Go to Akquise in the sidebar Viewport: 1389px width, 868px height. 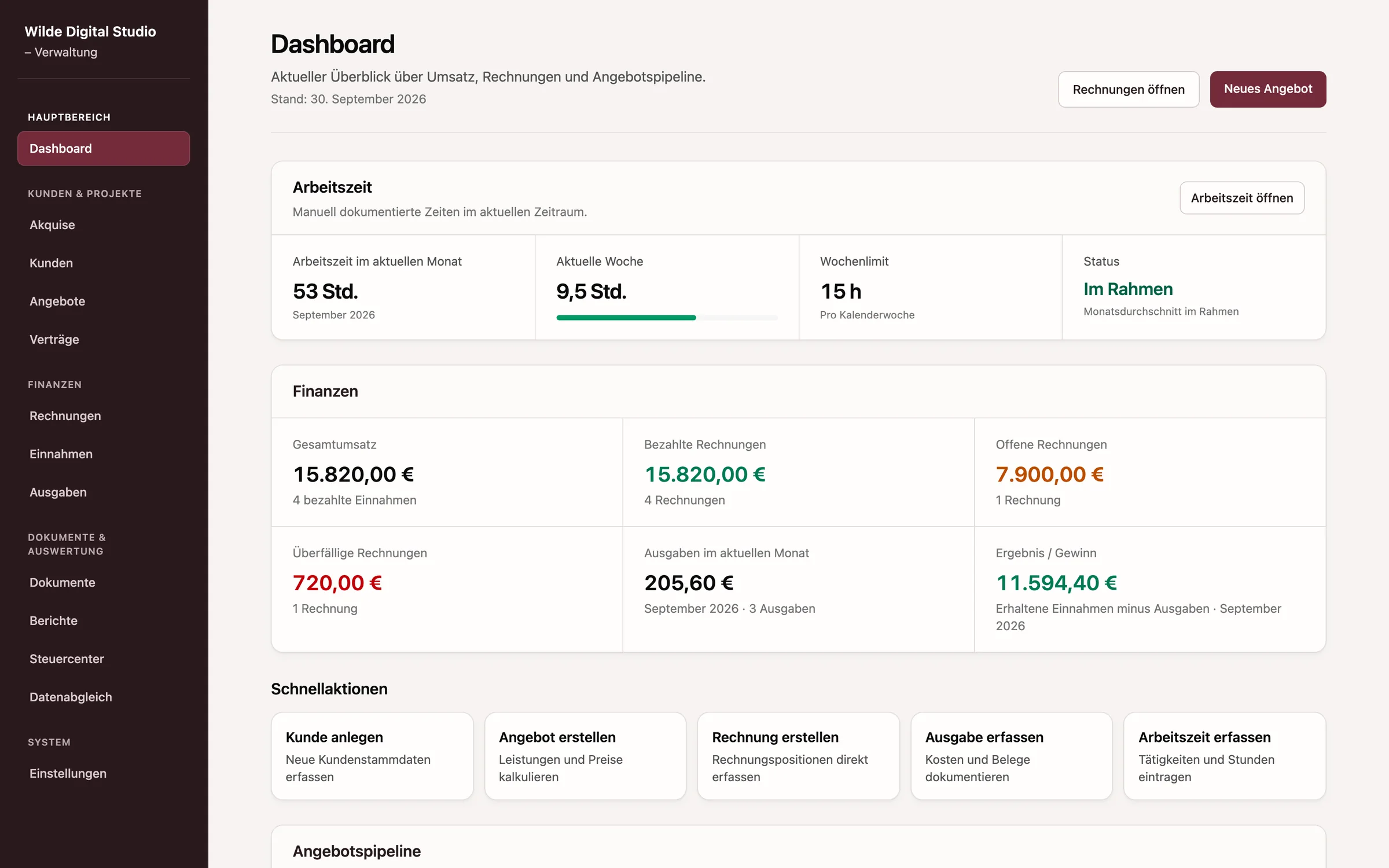click(104, 225)
